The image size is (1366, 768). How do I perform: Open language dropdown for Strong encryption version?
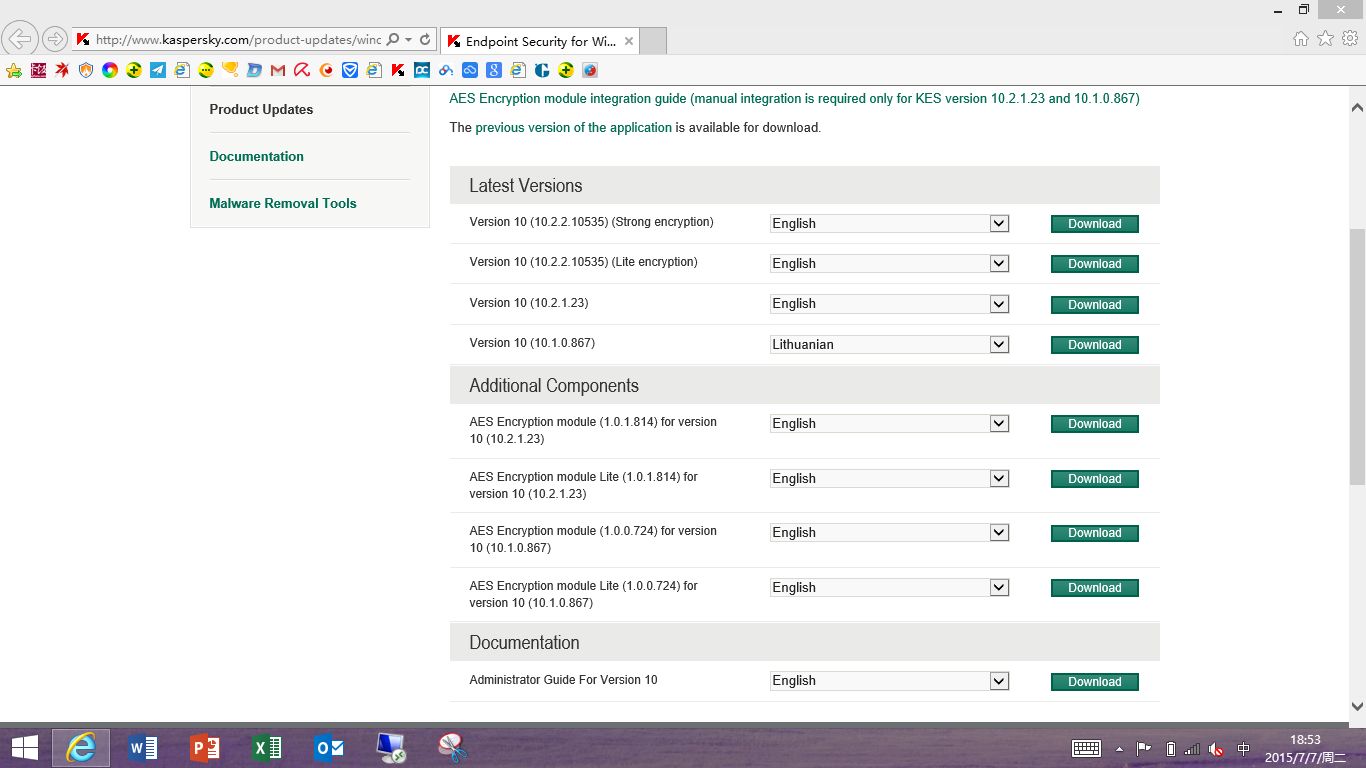[x=889, y=223]
